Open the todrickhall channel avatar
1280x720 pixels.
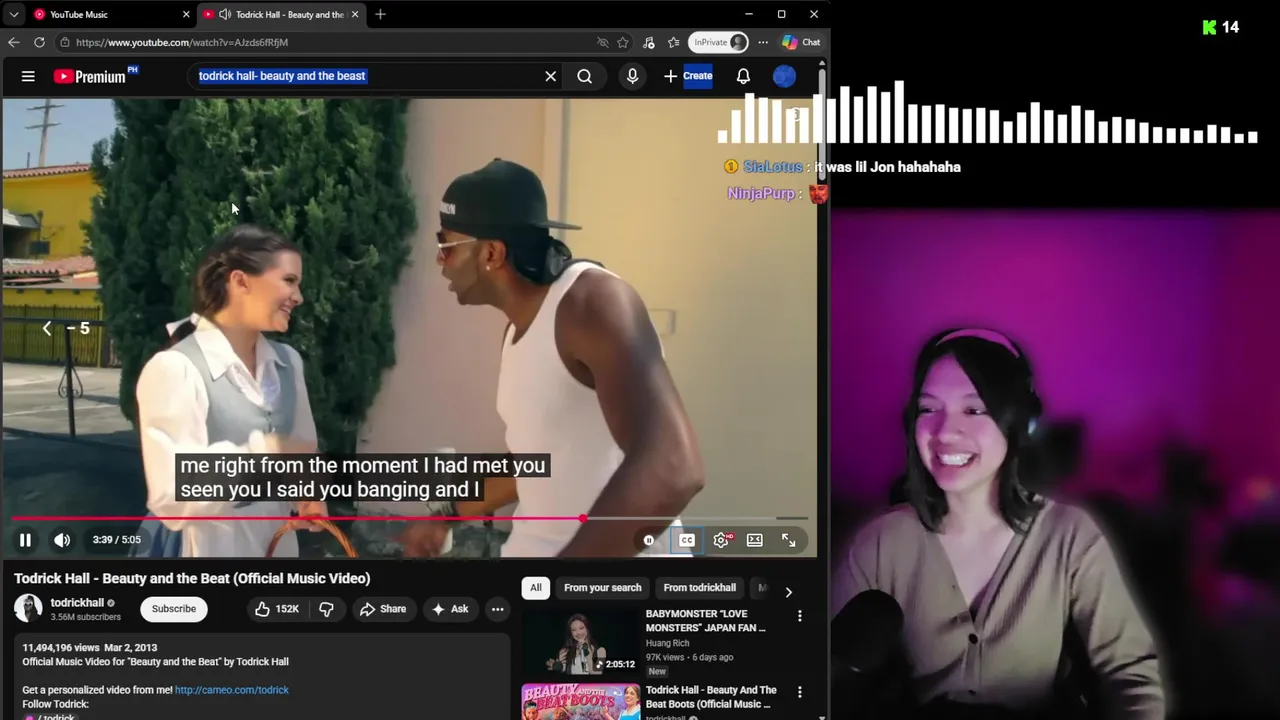pyautogui.click(x=28, y=608)
